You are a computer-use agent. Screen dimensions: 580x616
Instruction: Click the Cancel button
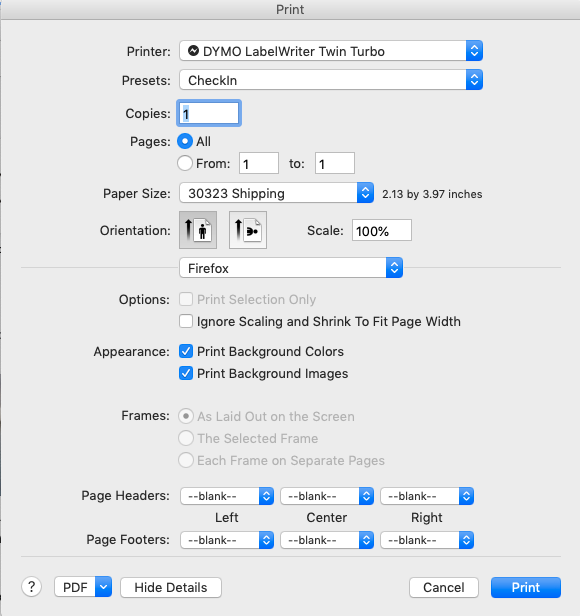click(444, 587)
